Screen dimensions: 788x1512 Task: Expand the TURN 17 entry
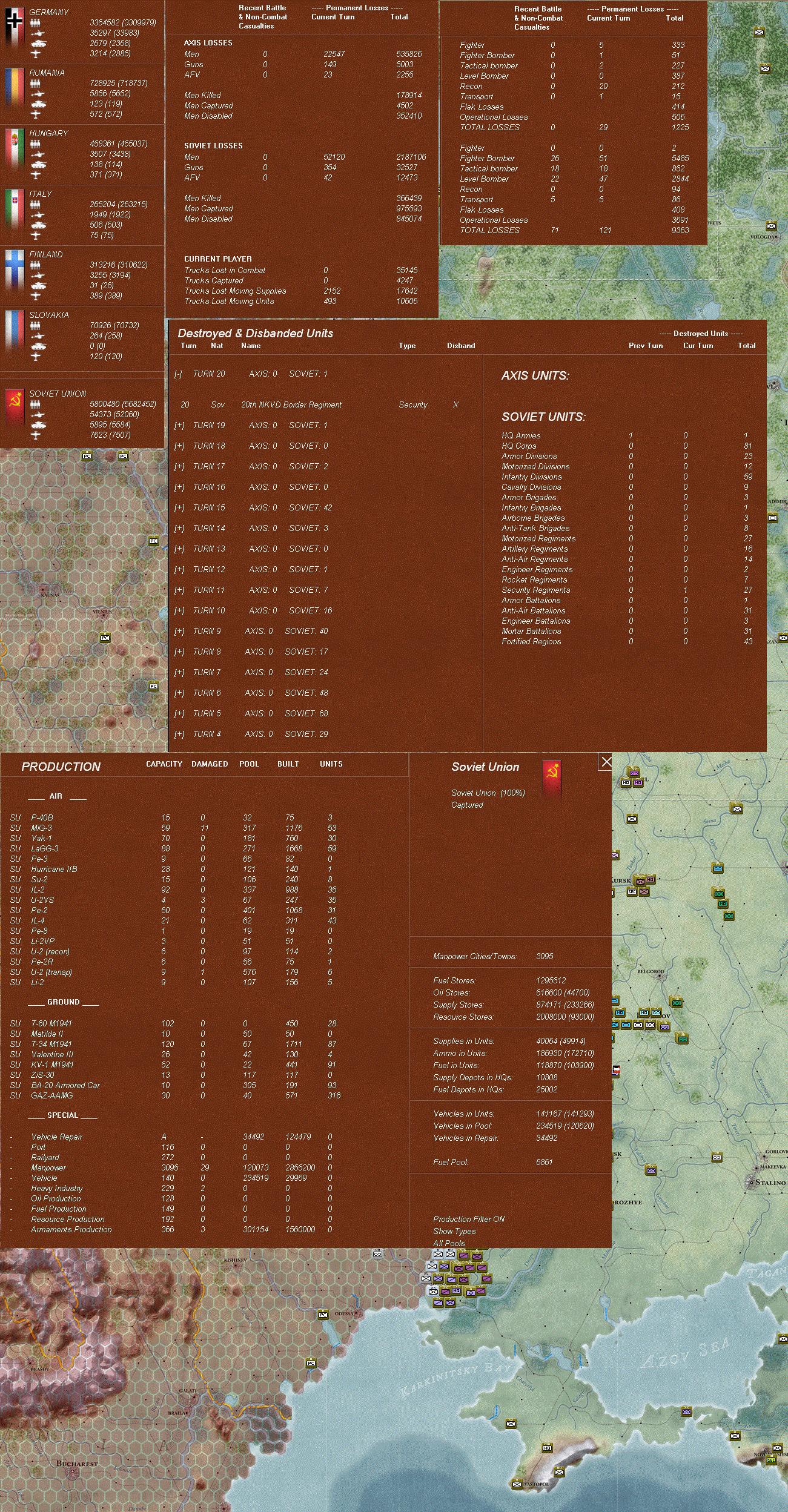point(179,467)
